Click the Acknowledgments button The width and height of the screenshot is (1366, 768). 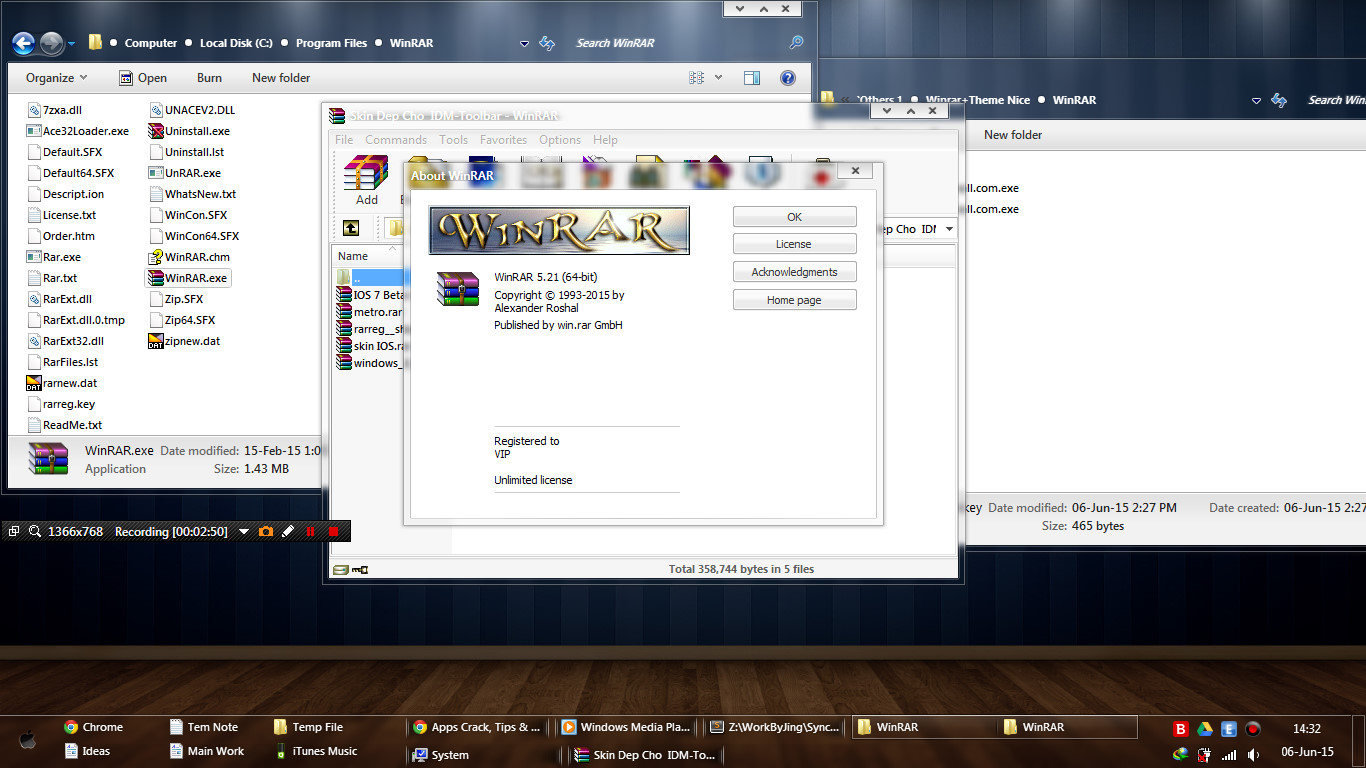pos(794,272)
